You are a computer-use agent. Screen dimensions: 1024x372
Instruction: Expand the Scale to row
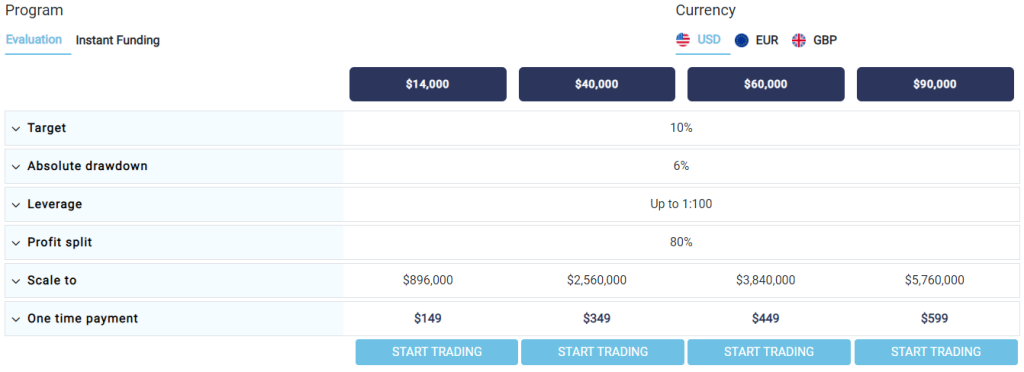(x=16, y=281)
